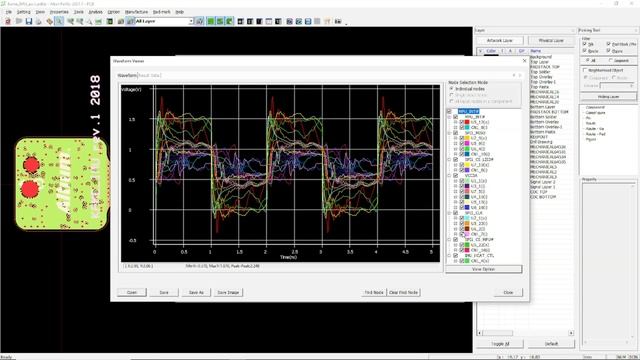Click magenta color swatch under SPI1_MOSI
Screen dimensions: 640x360
click(x=467, y=143)
